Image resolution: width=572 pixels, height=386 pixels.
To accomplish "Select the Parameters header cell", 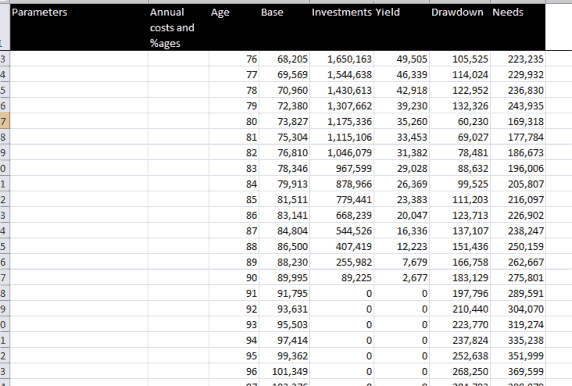I will coord(79,27).
